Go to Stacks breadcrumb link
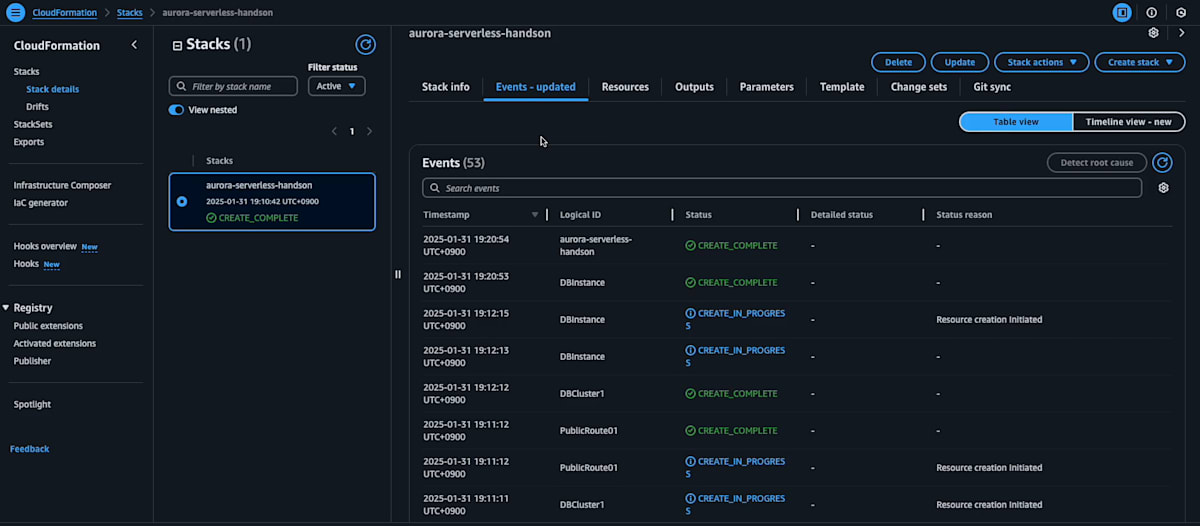This screenshot has width=1200, height=526. [x=131, y=13]
